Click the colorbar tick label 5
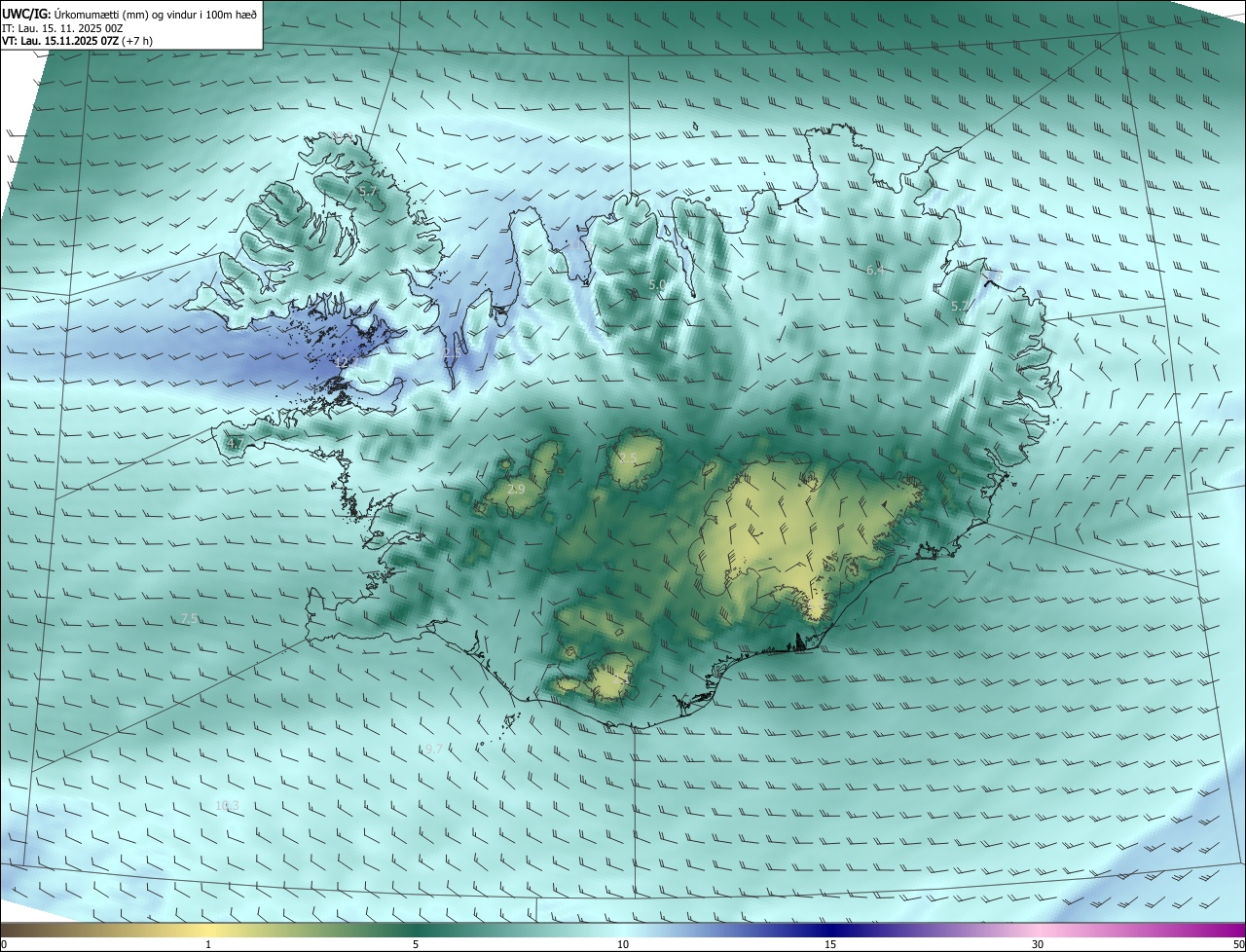The image size is (1246, 952). coord(416,944)
